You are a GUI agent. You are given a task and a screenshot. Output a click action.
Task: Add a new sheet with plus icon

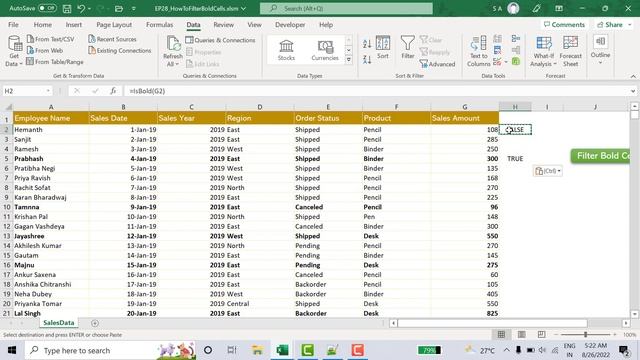[x=95, y=323]
